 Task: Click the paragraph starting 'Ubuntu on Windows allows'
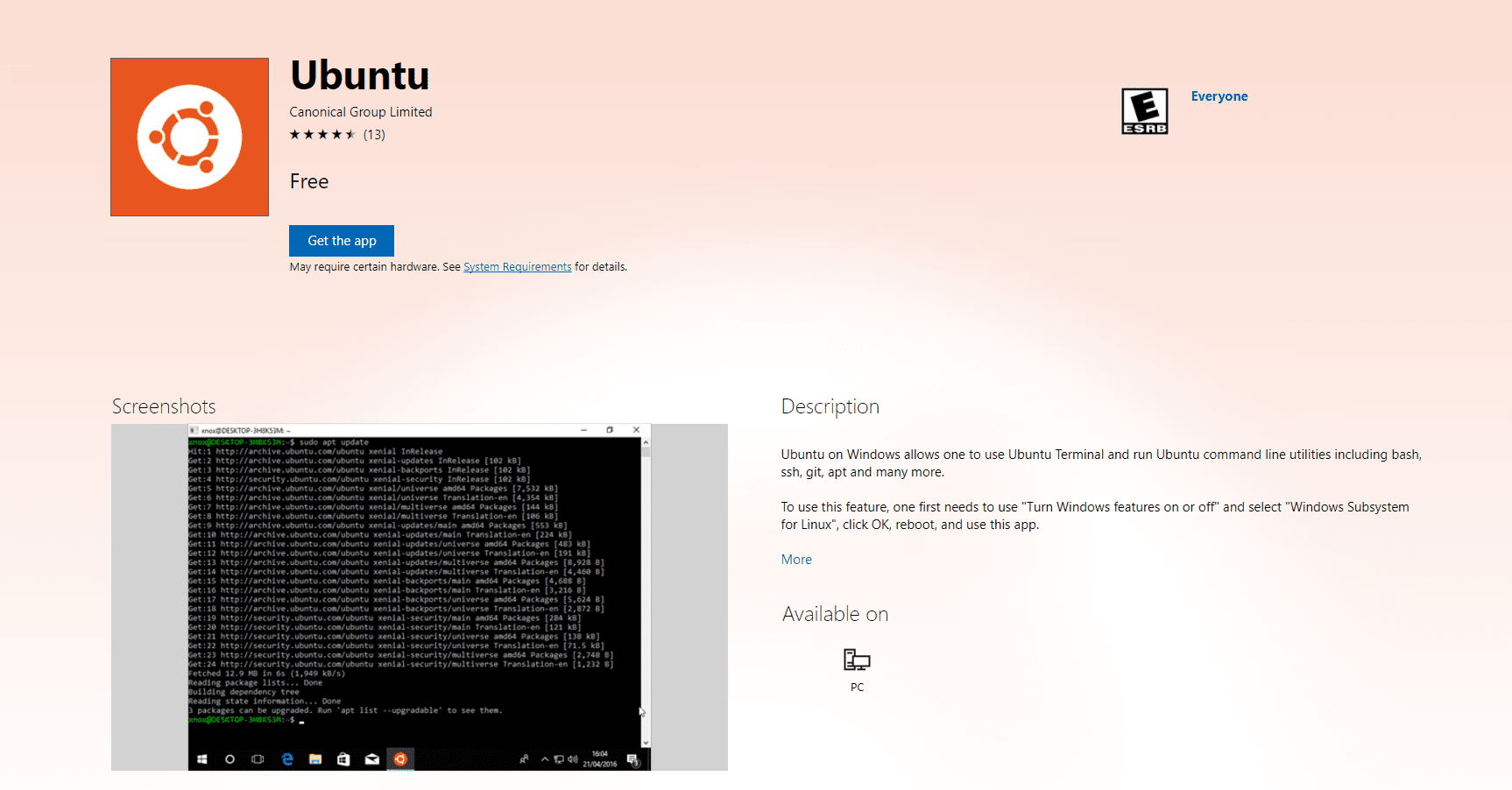1101,463
